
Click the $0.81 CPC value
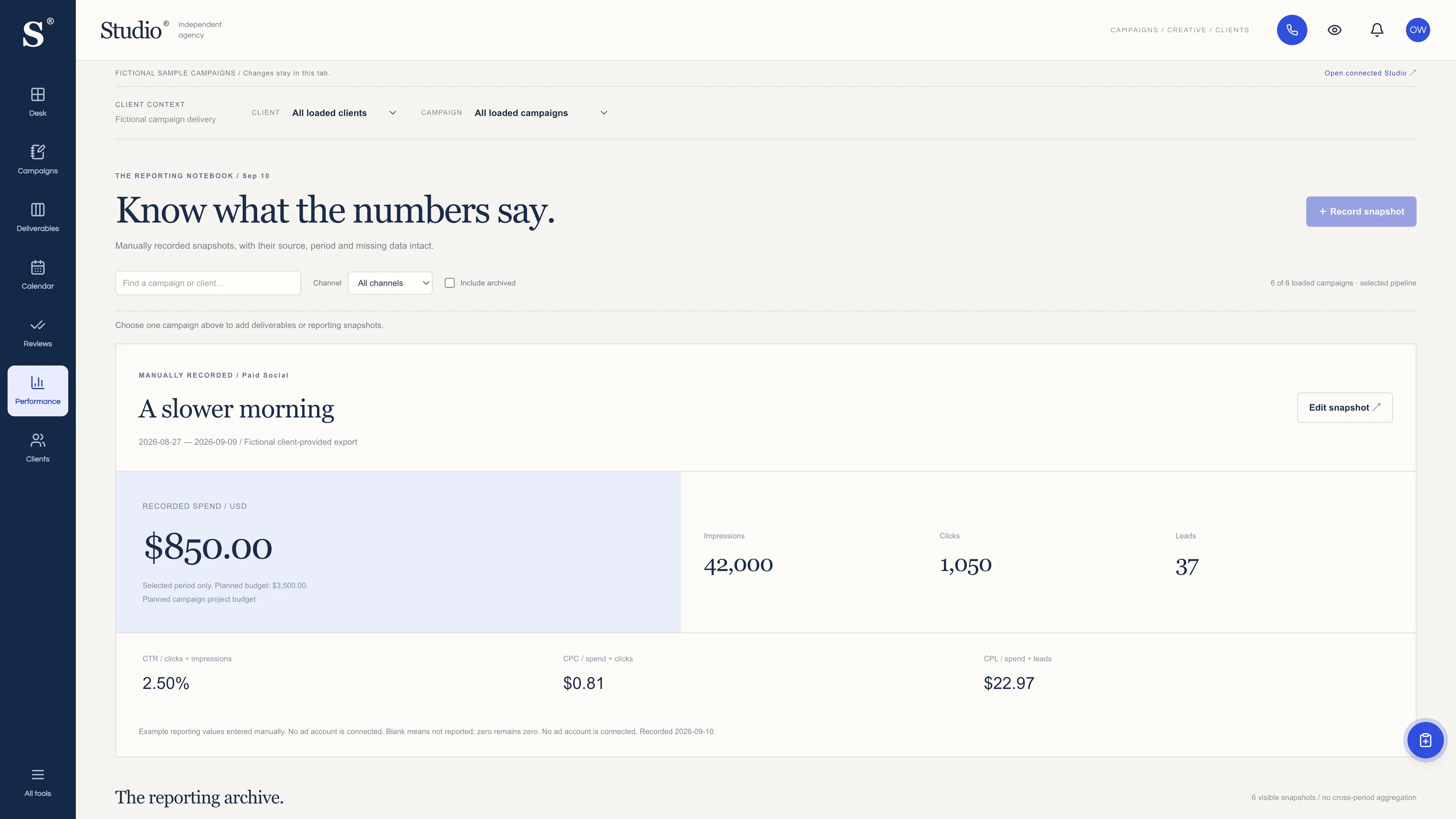pos(583,683)
